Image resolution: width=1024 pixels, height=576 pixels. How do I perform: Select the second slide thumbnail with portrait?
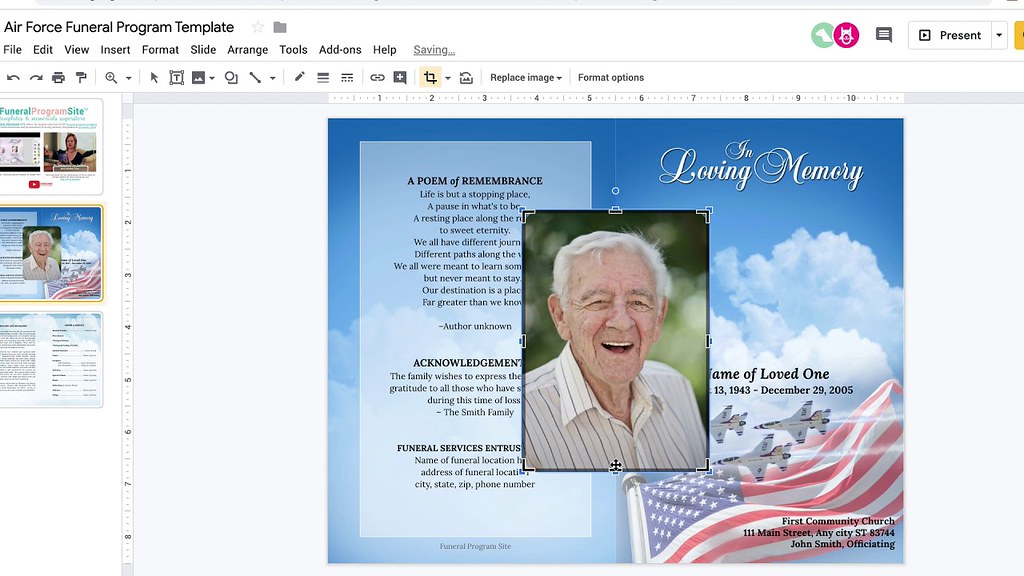(x=51, y=253)
